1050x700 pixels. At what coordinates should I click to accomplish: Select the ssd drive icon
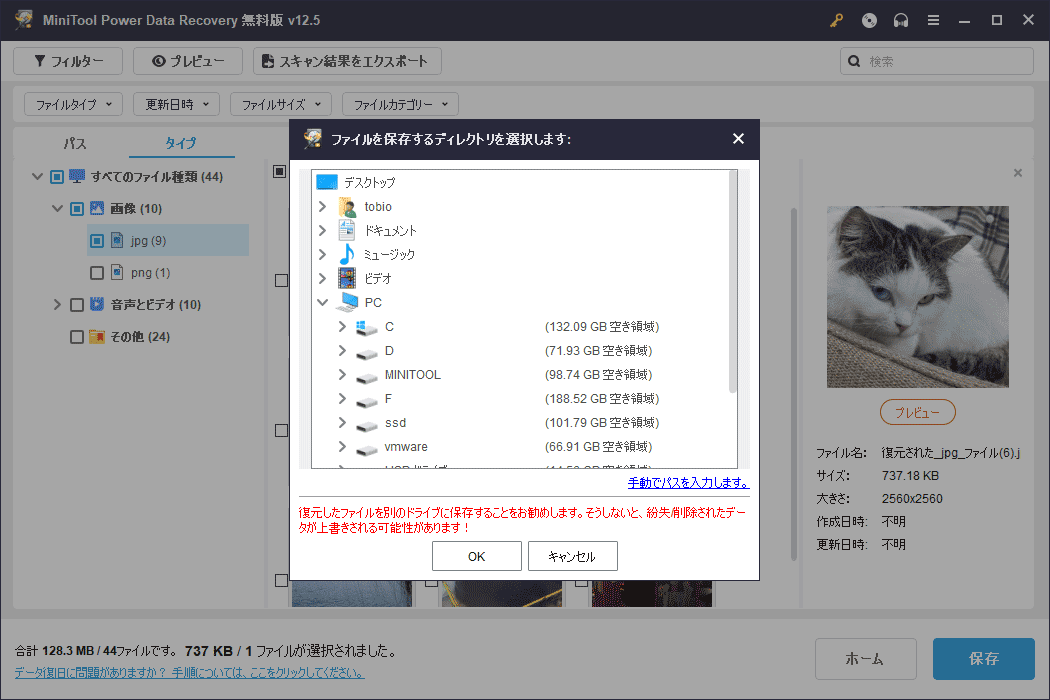(367, 425)
